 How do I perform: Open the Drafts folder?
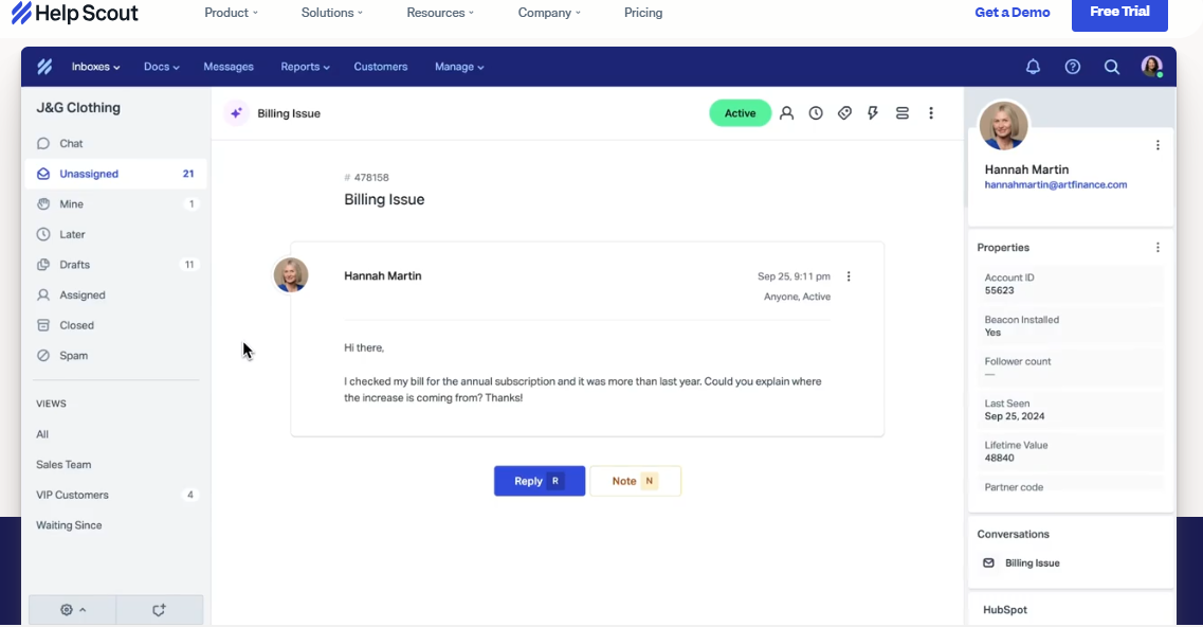[x=115, y=265]
